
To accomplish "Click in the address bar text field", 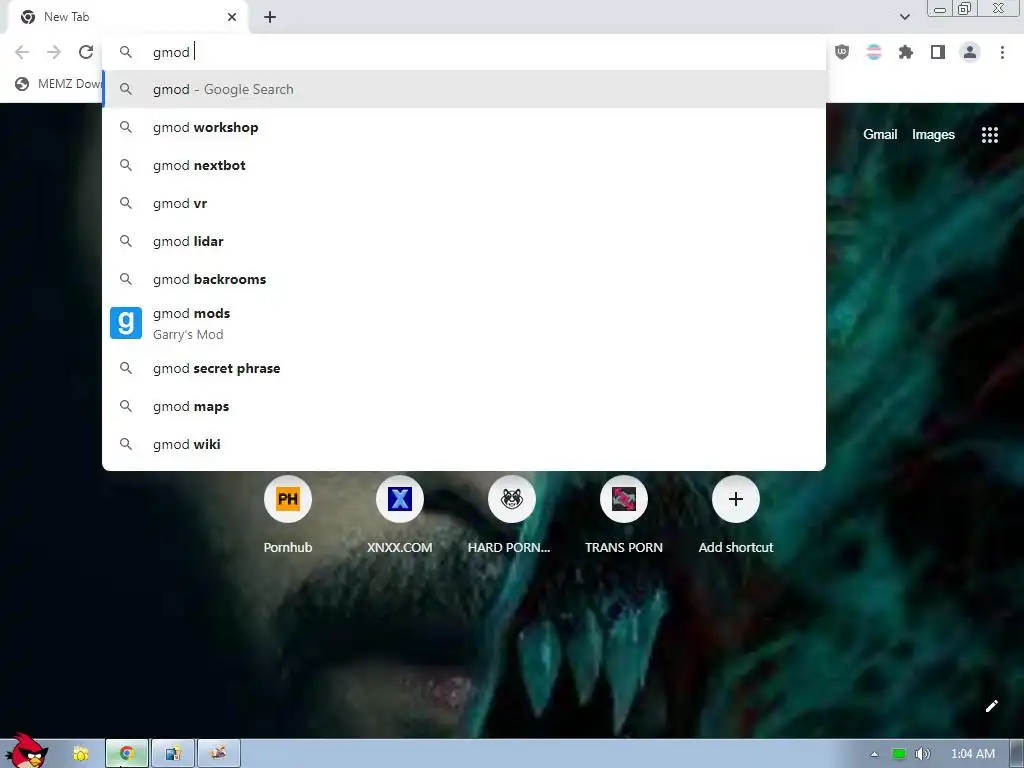I will 464,52.
